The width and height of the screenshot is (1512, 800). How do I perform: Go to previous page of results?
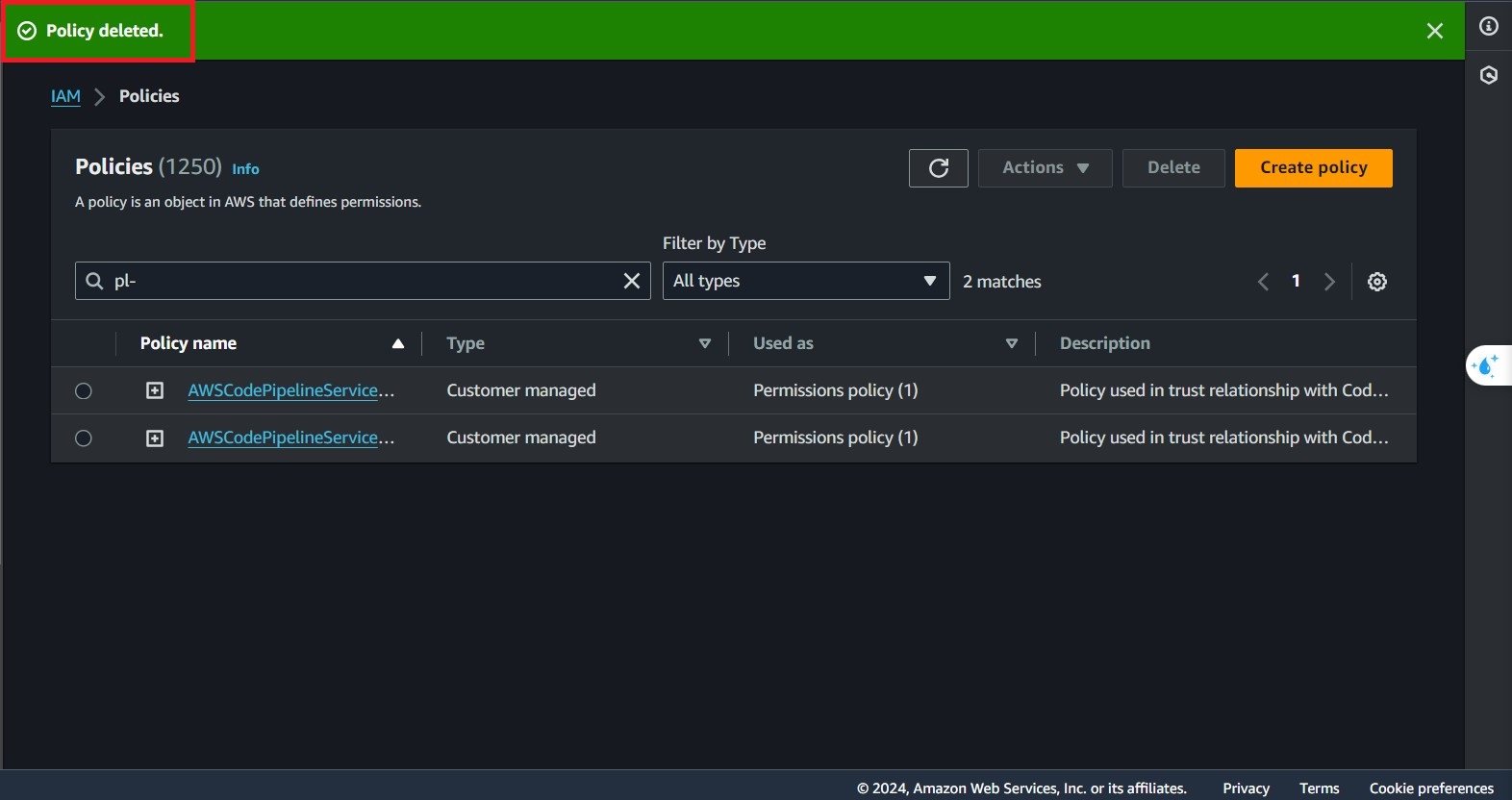[1263, 282]
